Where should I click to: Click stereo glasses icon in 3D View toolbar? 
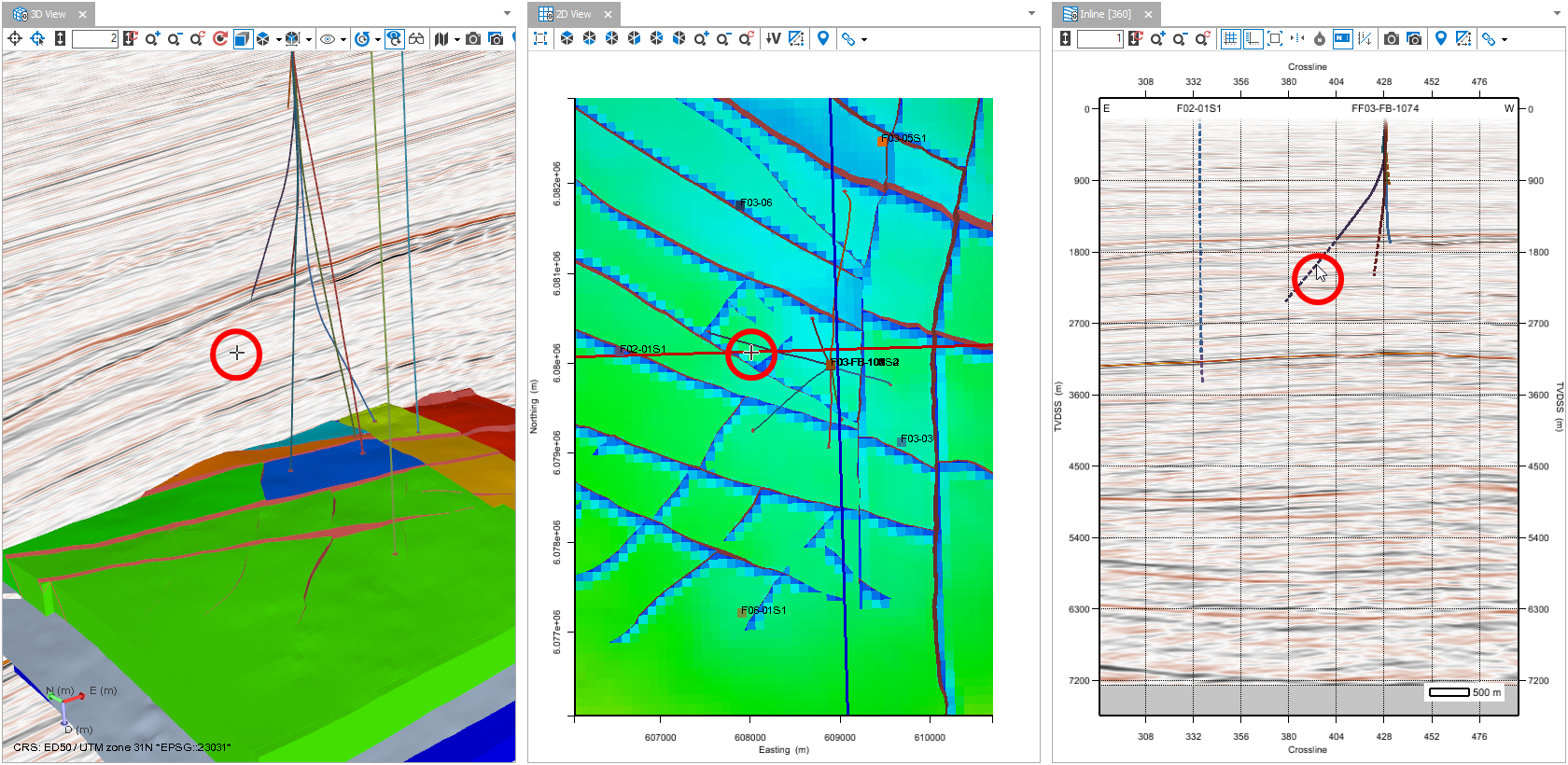tap(416, 39)
